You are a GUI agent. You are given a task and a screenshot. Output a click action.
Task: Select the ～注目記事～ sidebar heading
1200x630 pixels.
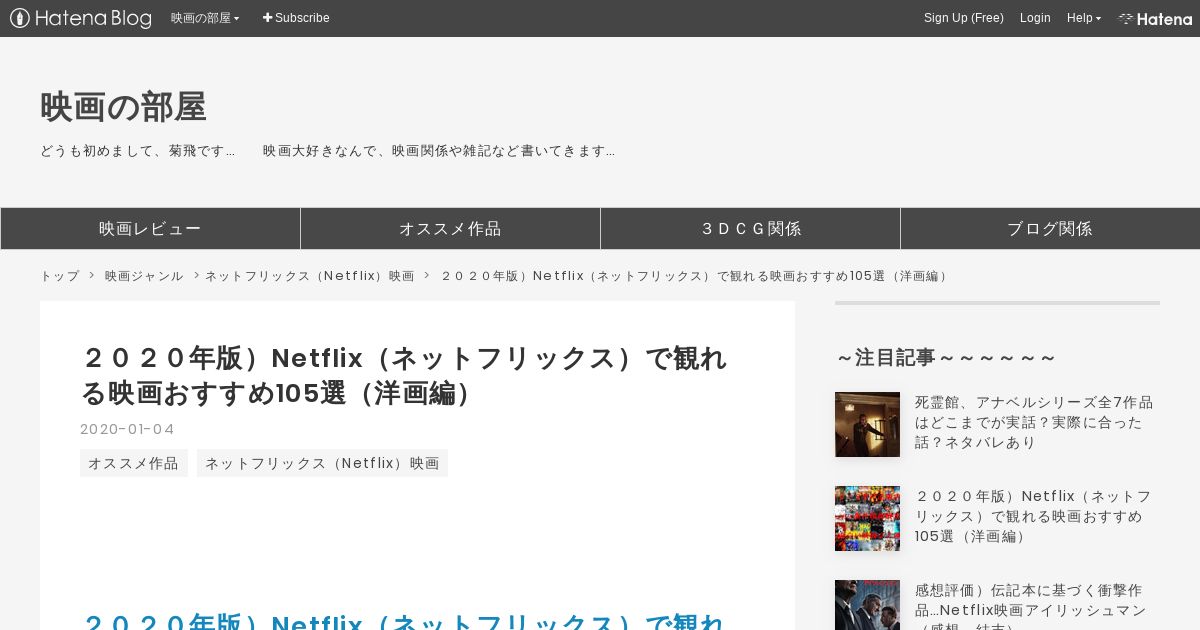[x=946, y=357]
